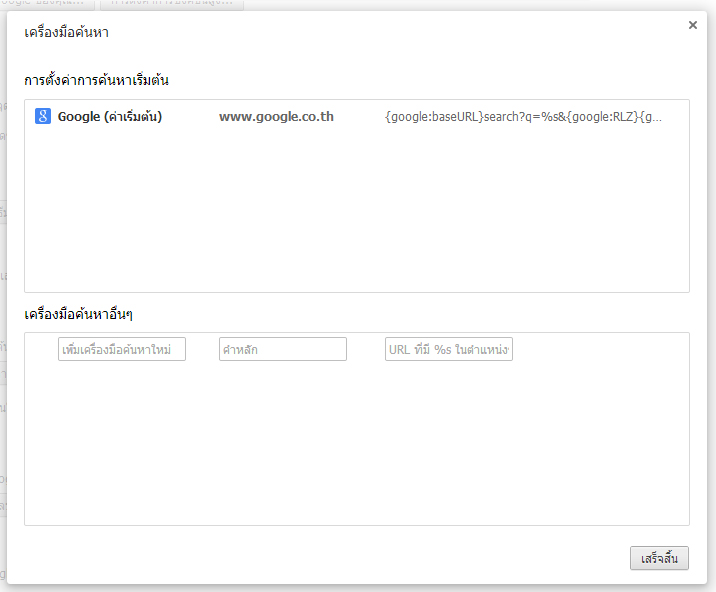This screenshot has width=716, height=592.
Task: Close the search engines dialog with X
Action: tap(693, 25)
